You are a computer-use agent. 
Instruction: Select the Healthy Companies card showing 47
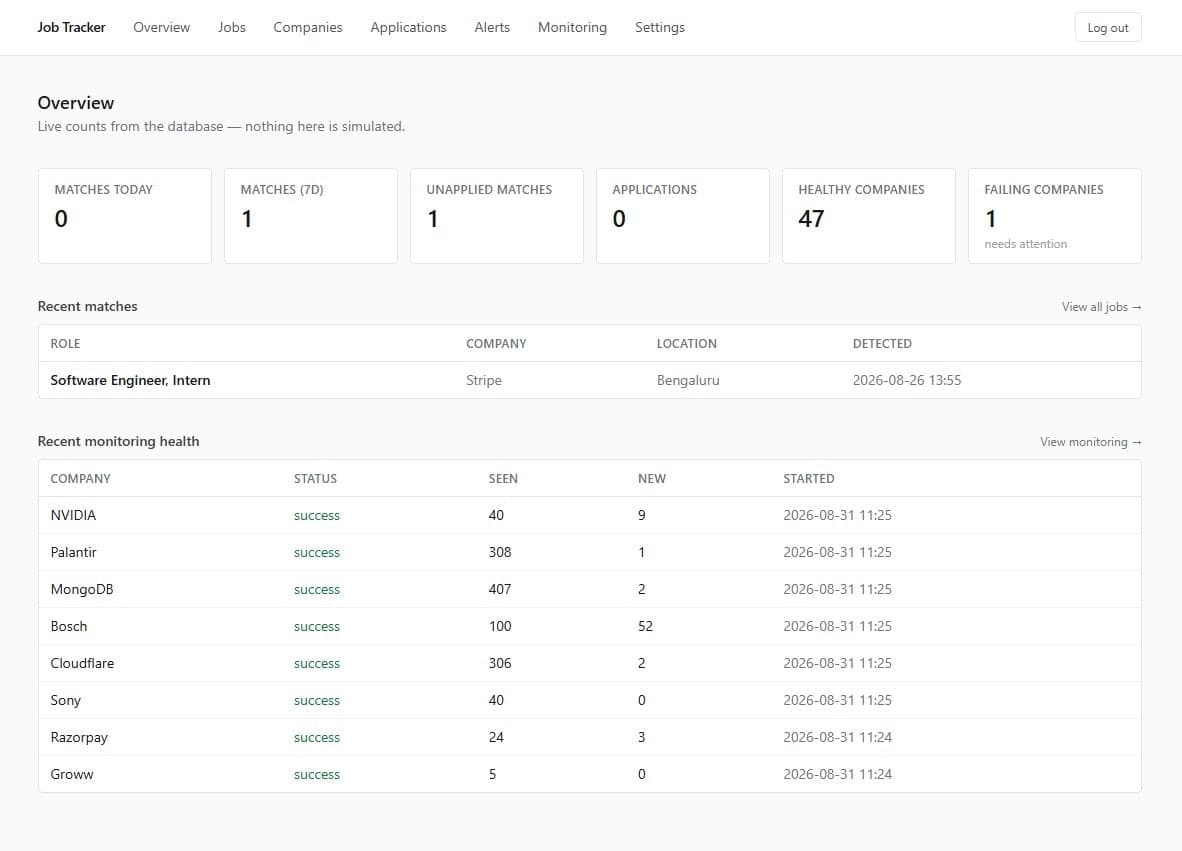(x=868, y=216)
